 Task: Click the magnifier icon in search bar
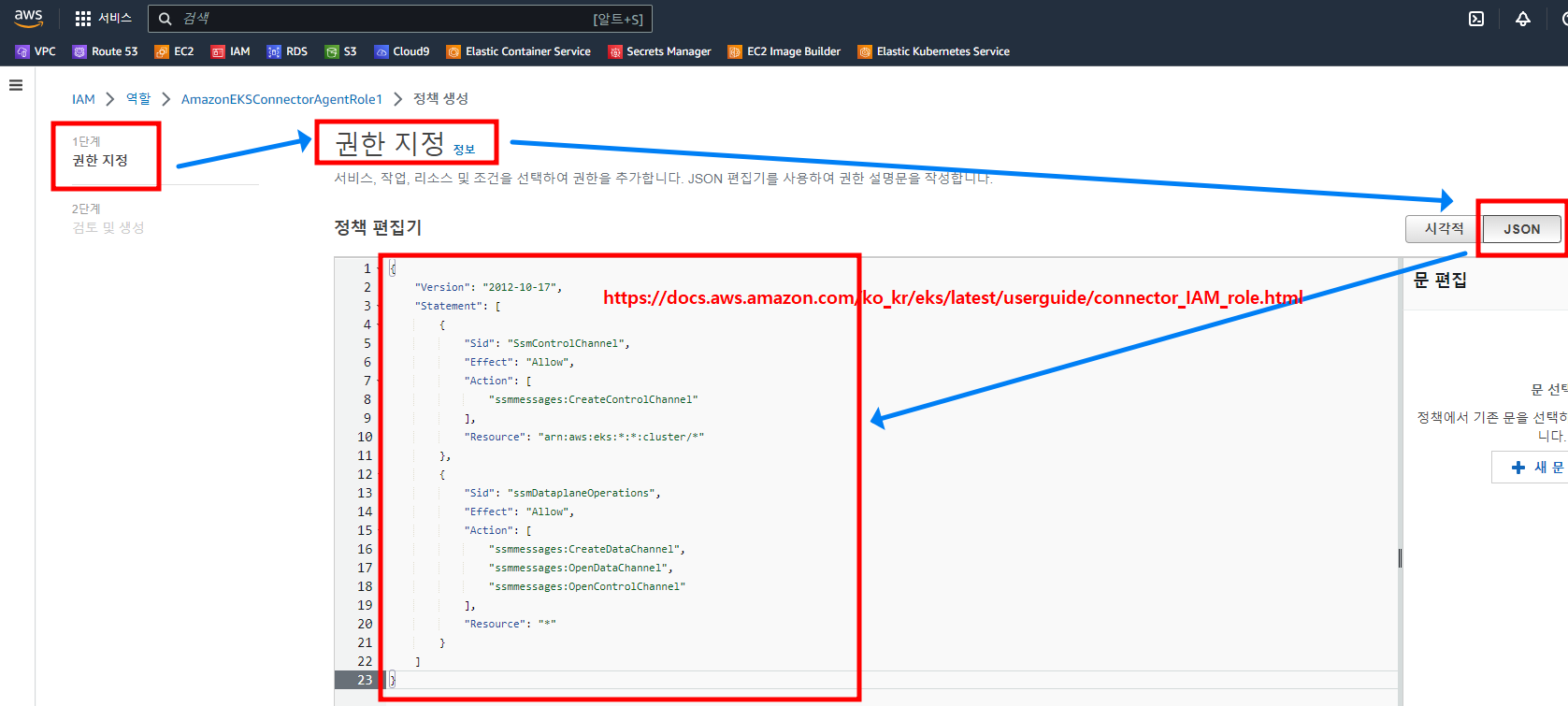click(165, 19)
